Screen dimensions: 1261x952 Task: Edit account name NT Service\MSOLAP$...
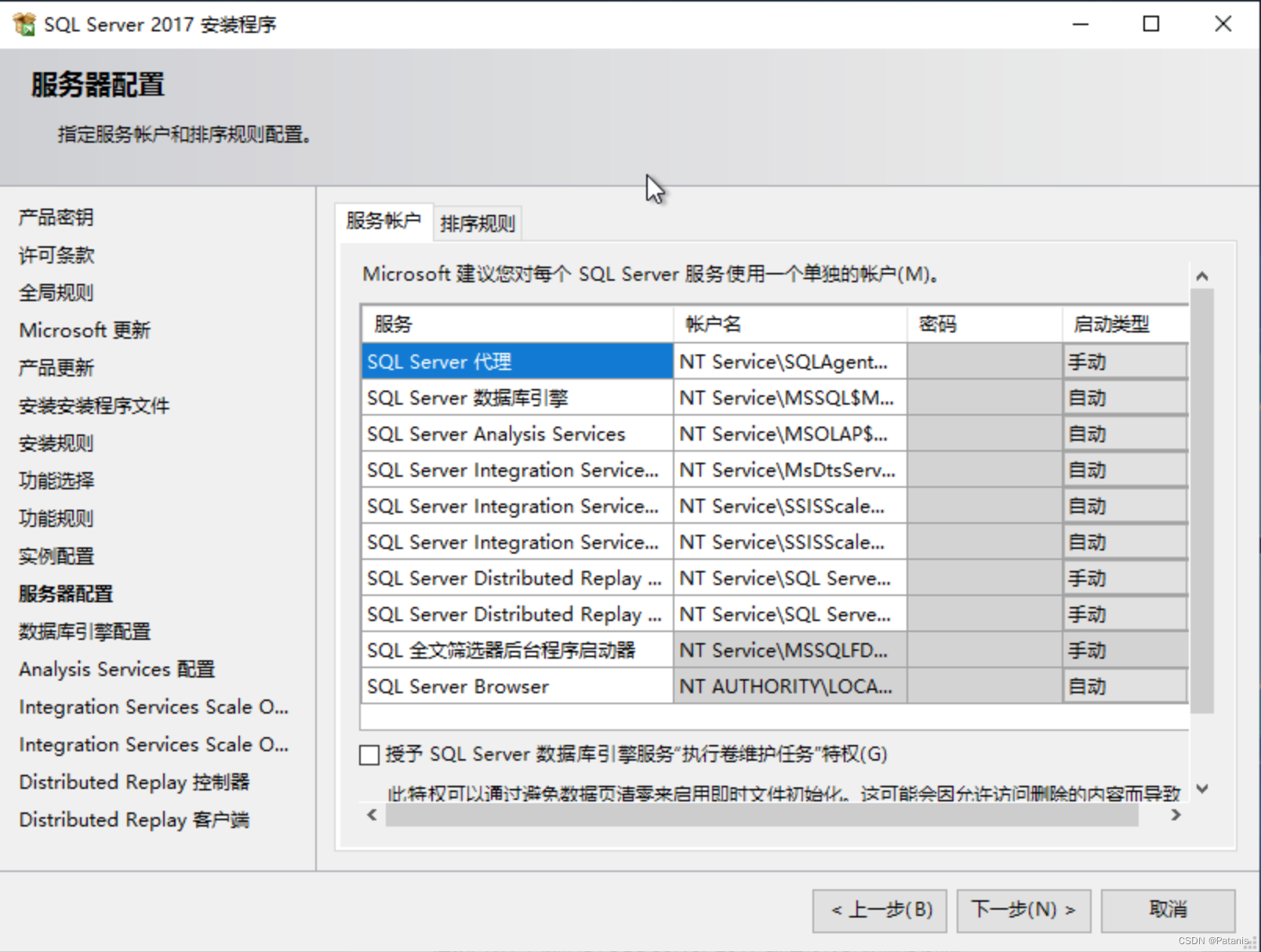click(790, 434)
